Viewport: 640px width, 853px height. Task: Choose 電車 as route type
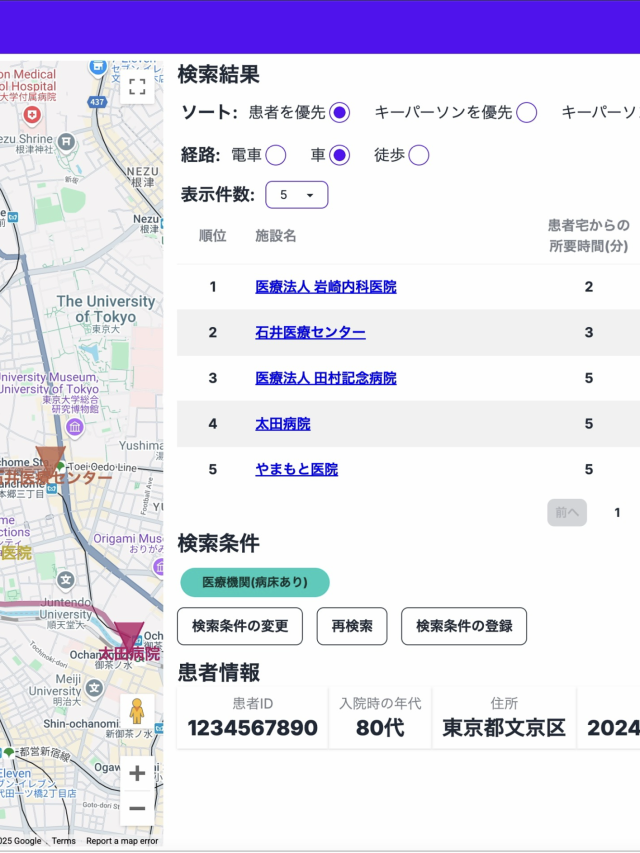coord(276,155)
